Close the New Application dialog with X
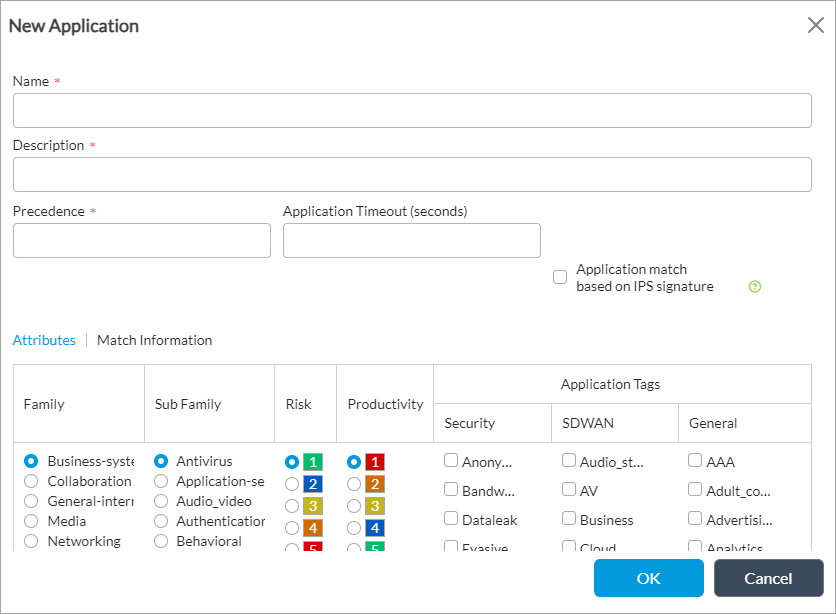 pyautogui.click(x=815, y=26)
